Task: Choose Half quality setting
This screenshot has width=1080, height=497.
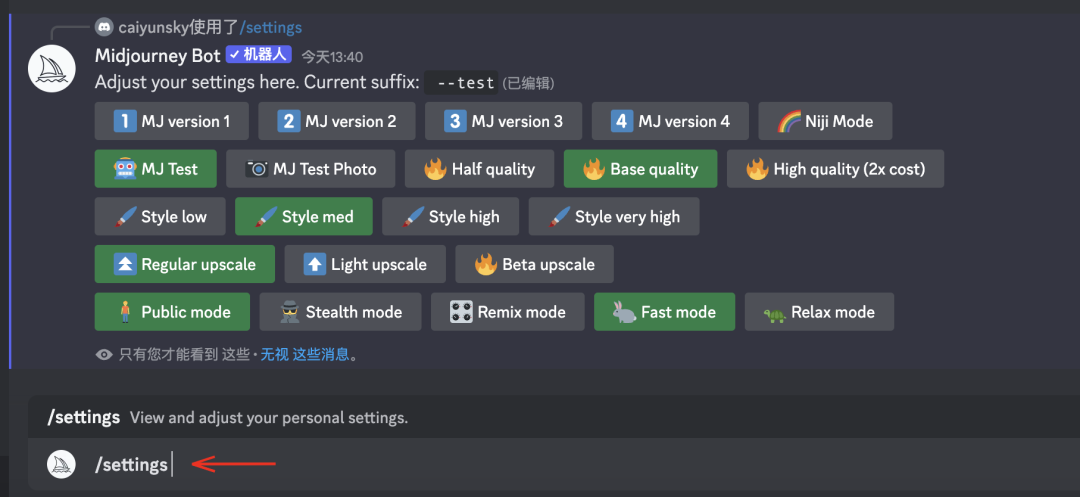Action: [479, 169]
